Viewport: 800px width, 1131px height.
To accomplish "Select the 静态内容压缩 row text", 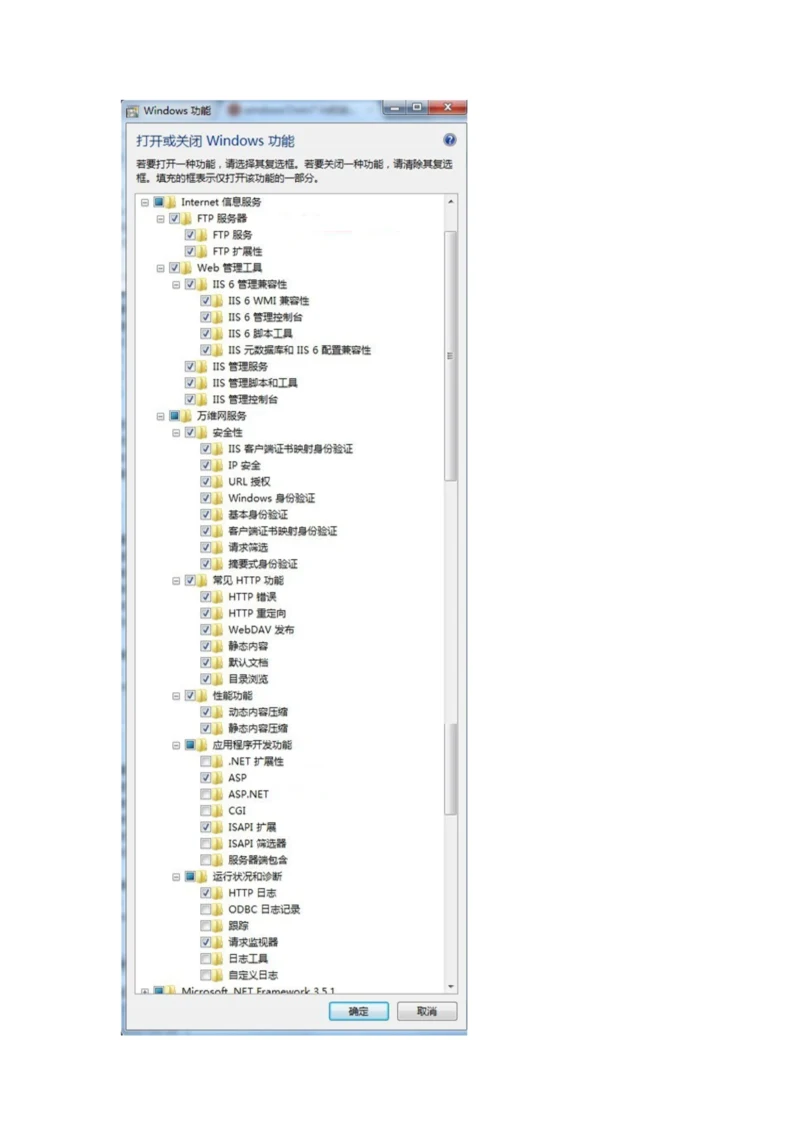I will [258, 729].
